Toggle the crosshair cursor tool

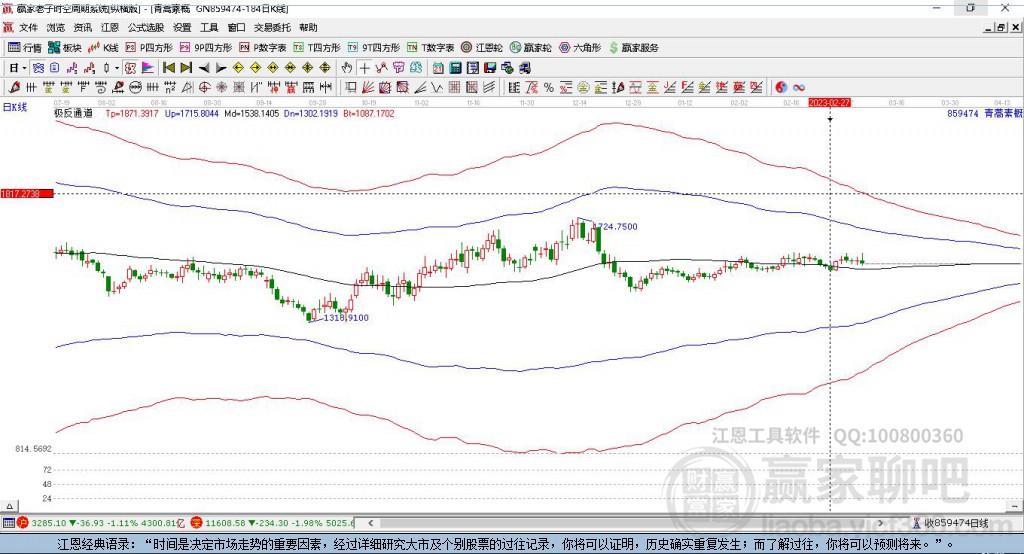365,67
